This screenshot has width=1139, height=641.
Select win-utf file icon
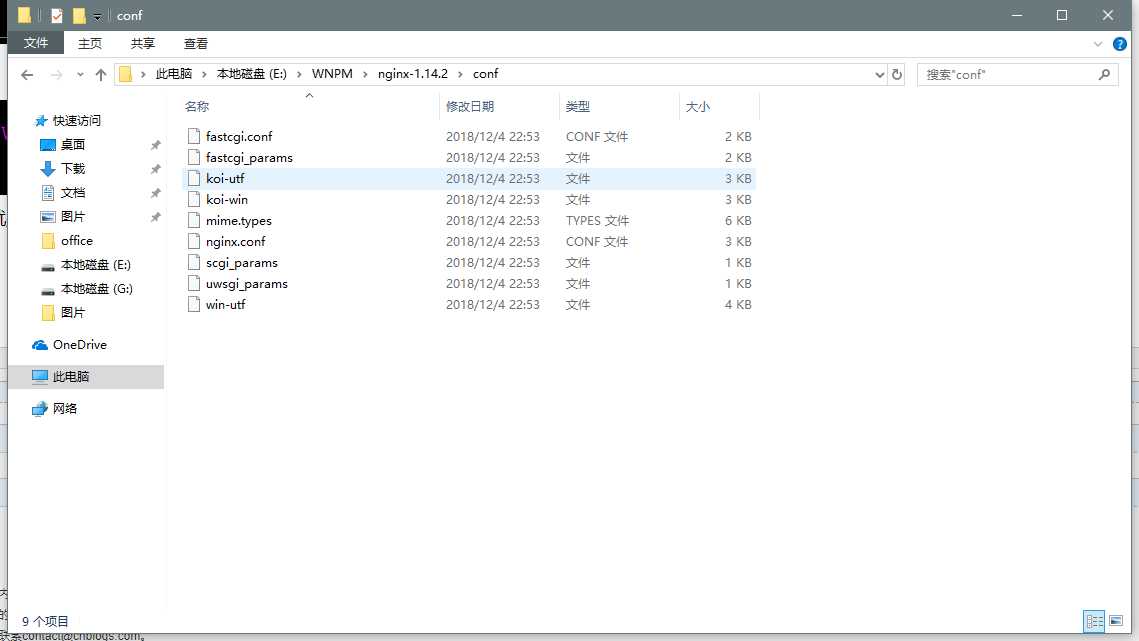click(x=193, y=305)
